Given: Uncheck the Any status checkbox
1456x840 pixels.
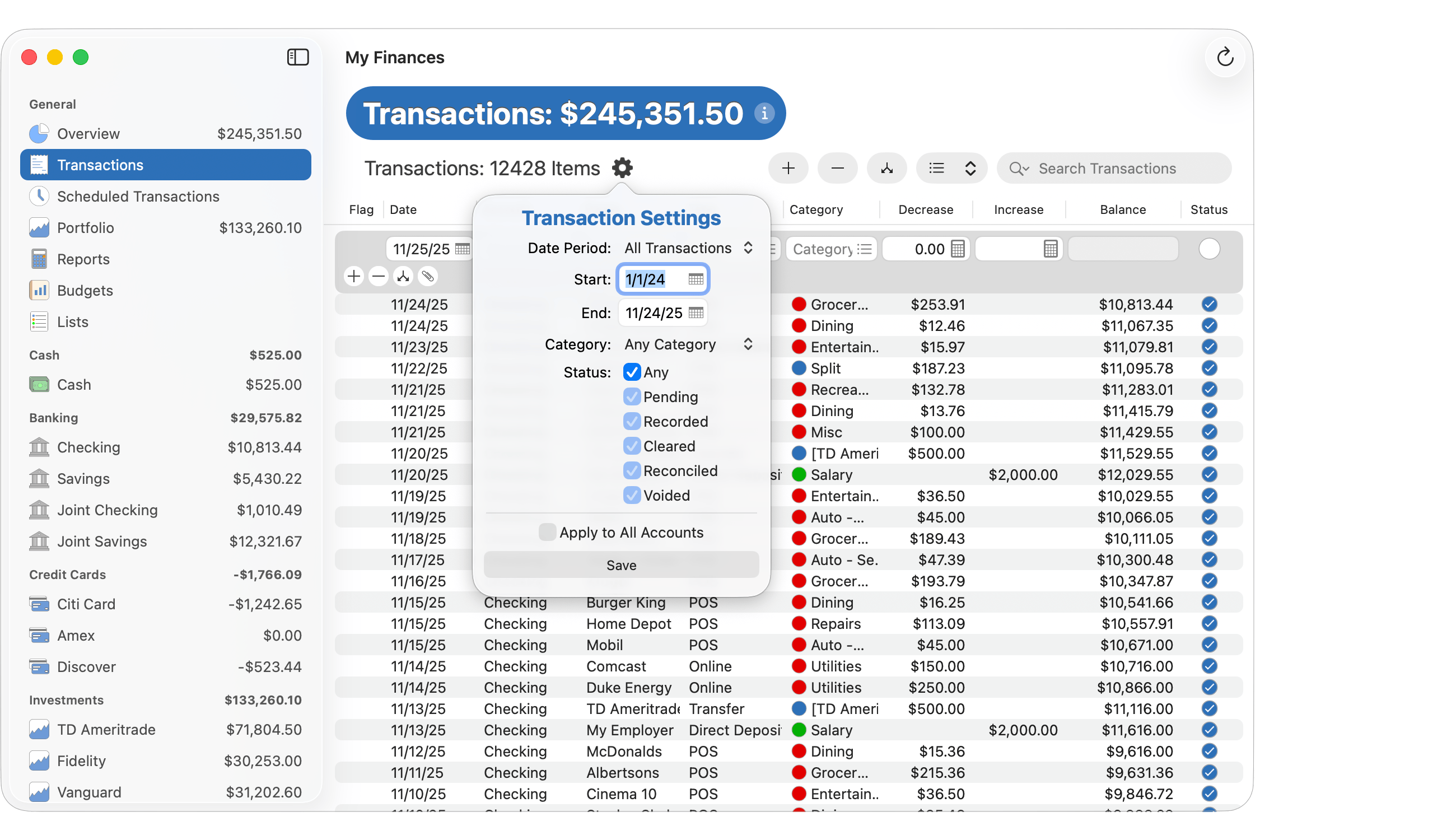Looking at the screenshot, I should pyautogui.click(x=632, y=372).
